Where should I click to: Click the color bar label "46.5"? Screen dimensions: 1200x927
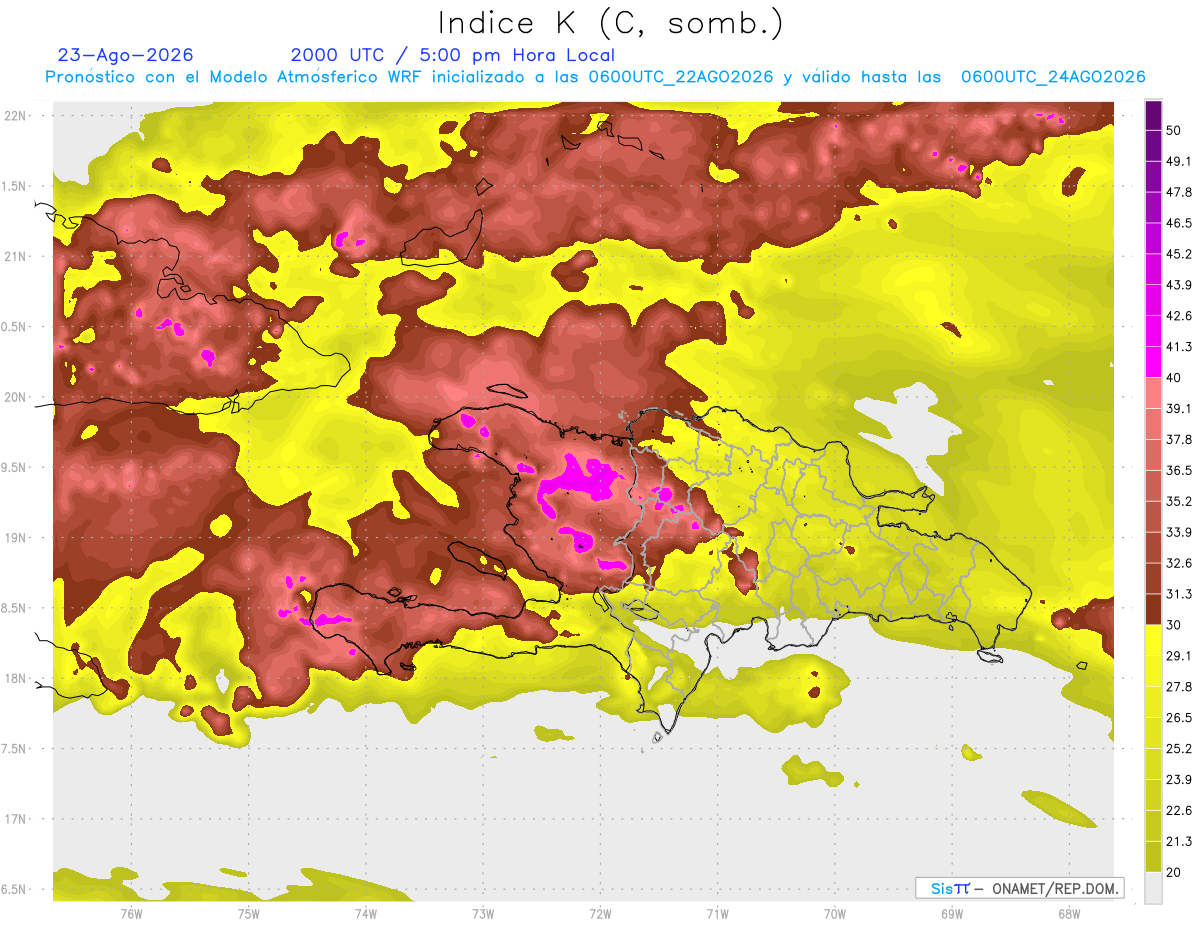click(1179, 223)
